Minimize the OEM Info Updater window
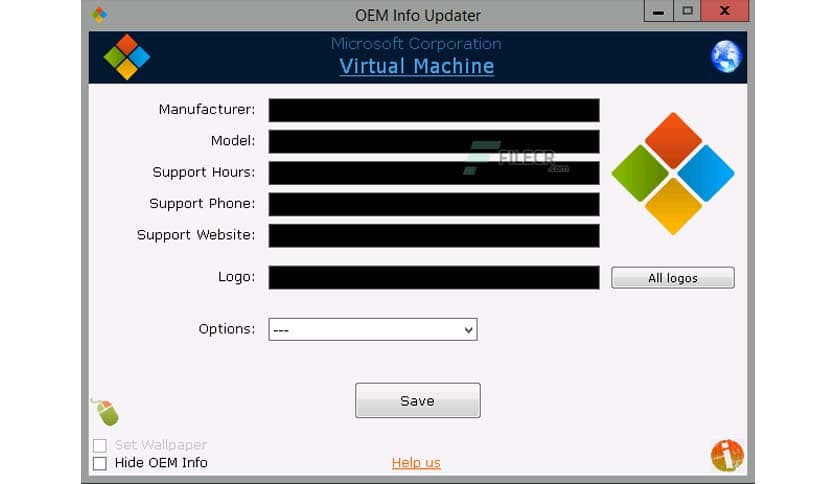This screenshot has width=836, height=484. 658,11
